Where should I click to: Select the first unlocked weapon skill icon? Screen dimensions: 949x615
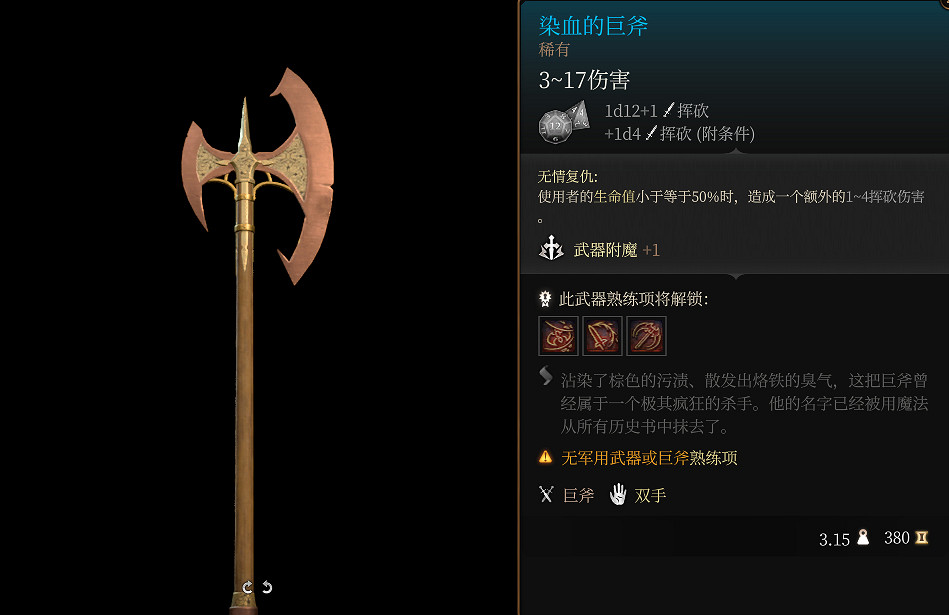(558, 335)
